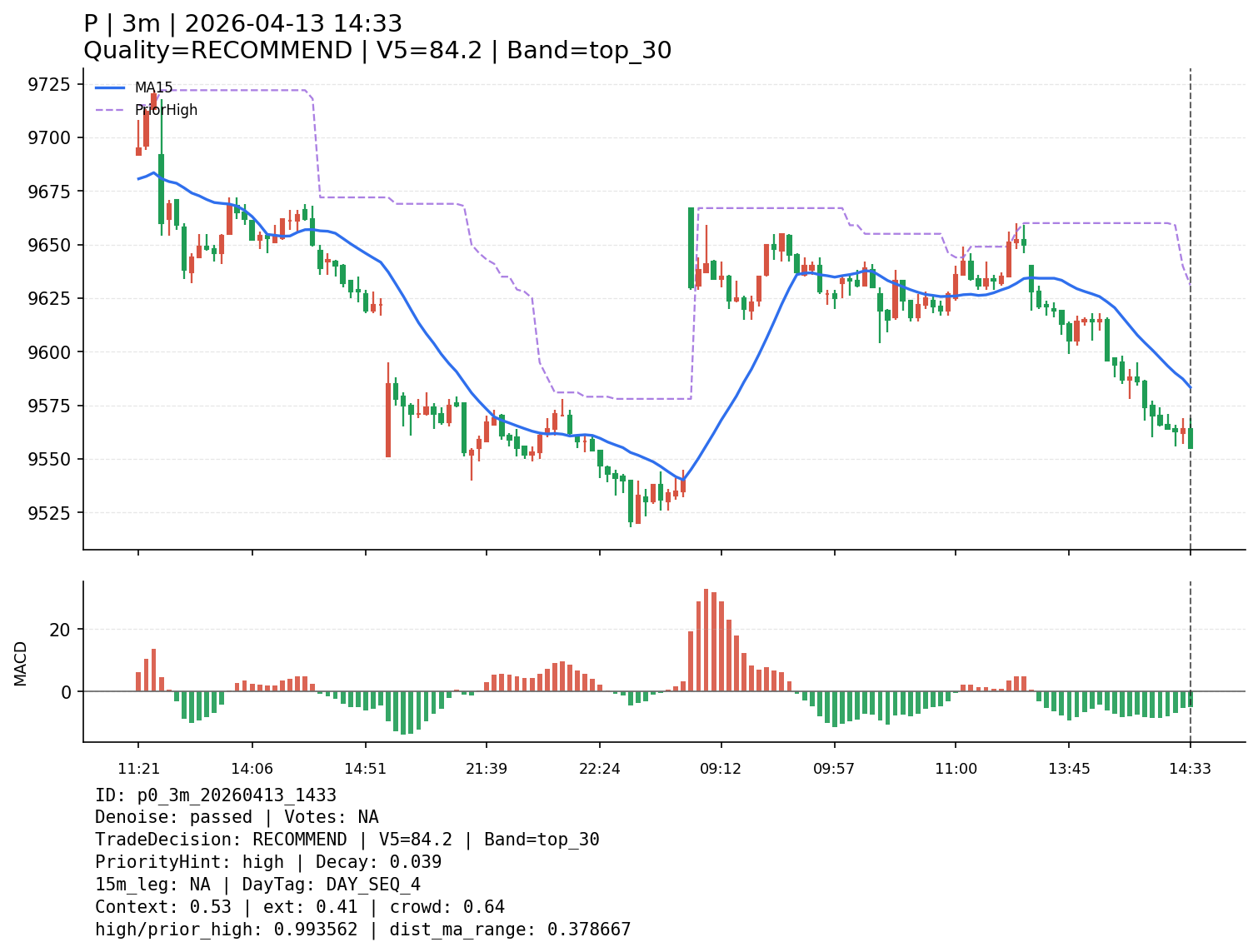Viewport: 1258px width, 952px height.
Task: Click the Quality=RECOMMEND subtitle line
Action: click(x=377, y=51)
